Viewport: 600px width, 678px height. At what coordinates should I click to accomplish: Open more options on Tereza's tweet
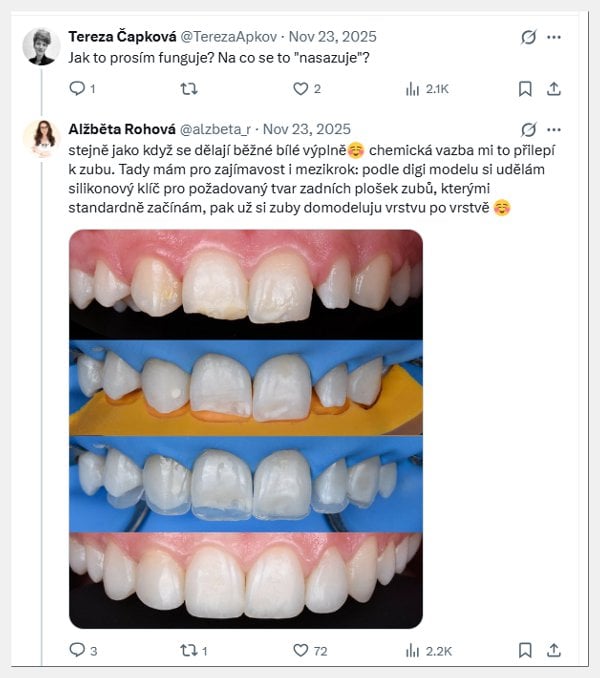point(554,37)
